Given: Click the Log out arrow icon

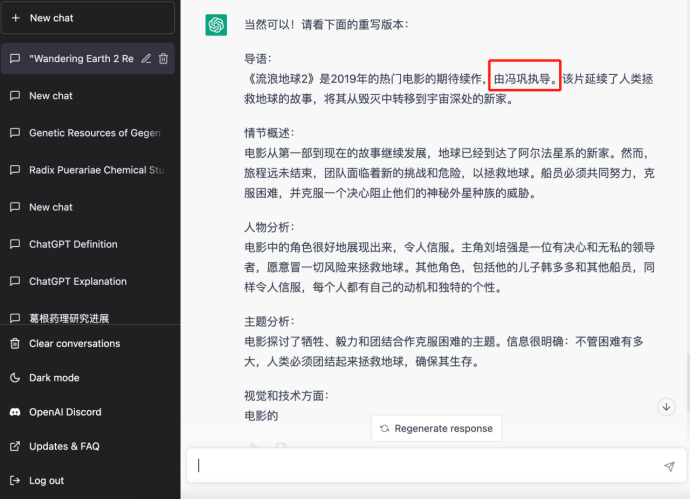Looking at the screenshot, I should coord(15,480).
